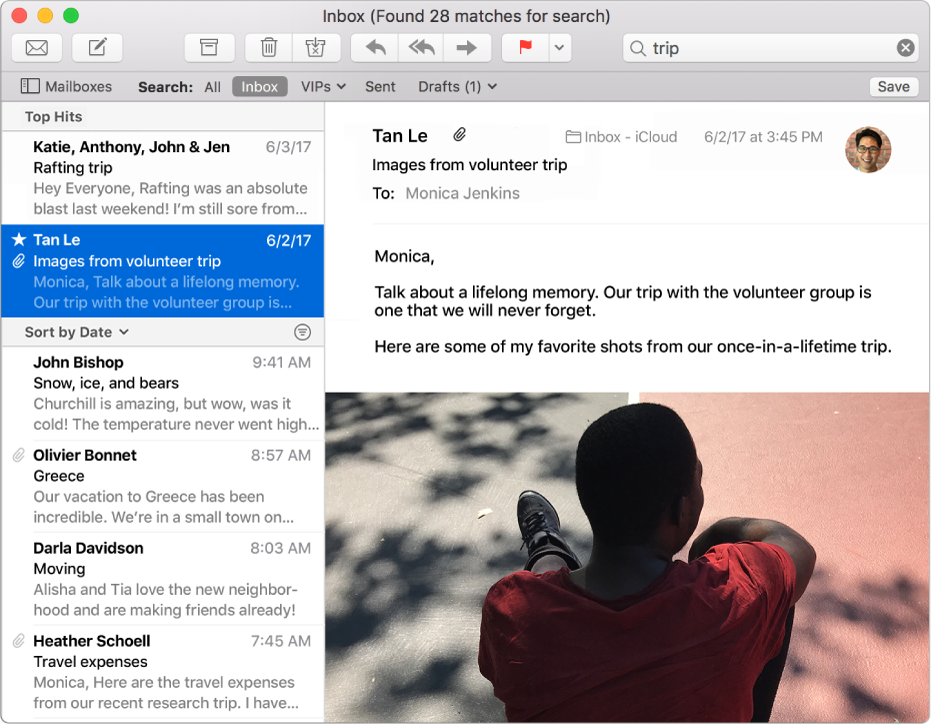This screenshot has width=934, height=724.
Task: Click paperclip icon on Heather Schoell row
Action: 19,641
